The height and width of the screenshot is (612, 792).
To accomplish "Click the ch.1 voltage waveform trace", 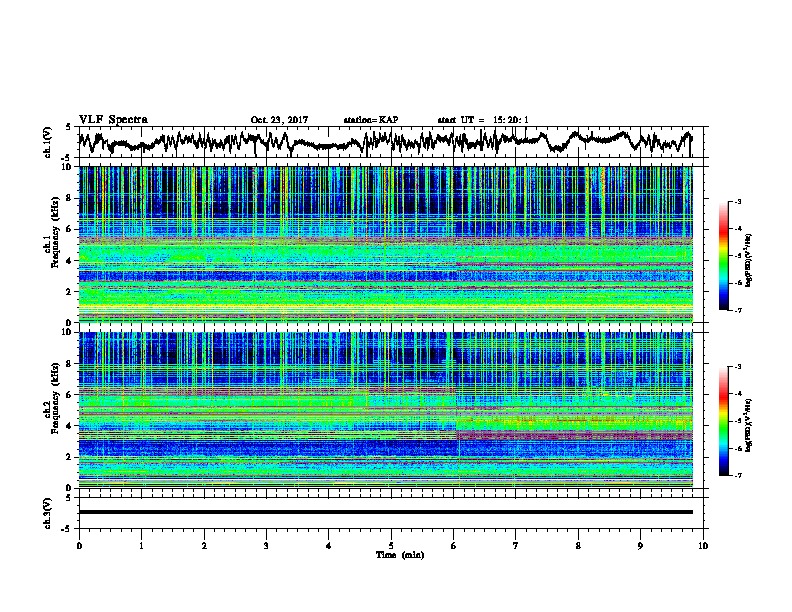I will [385, 141].
